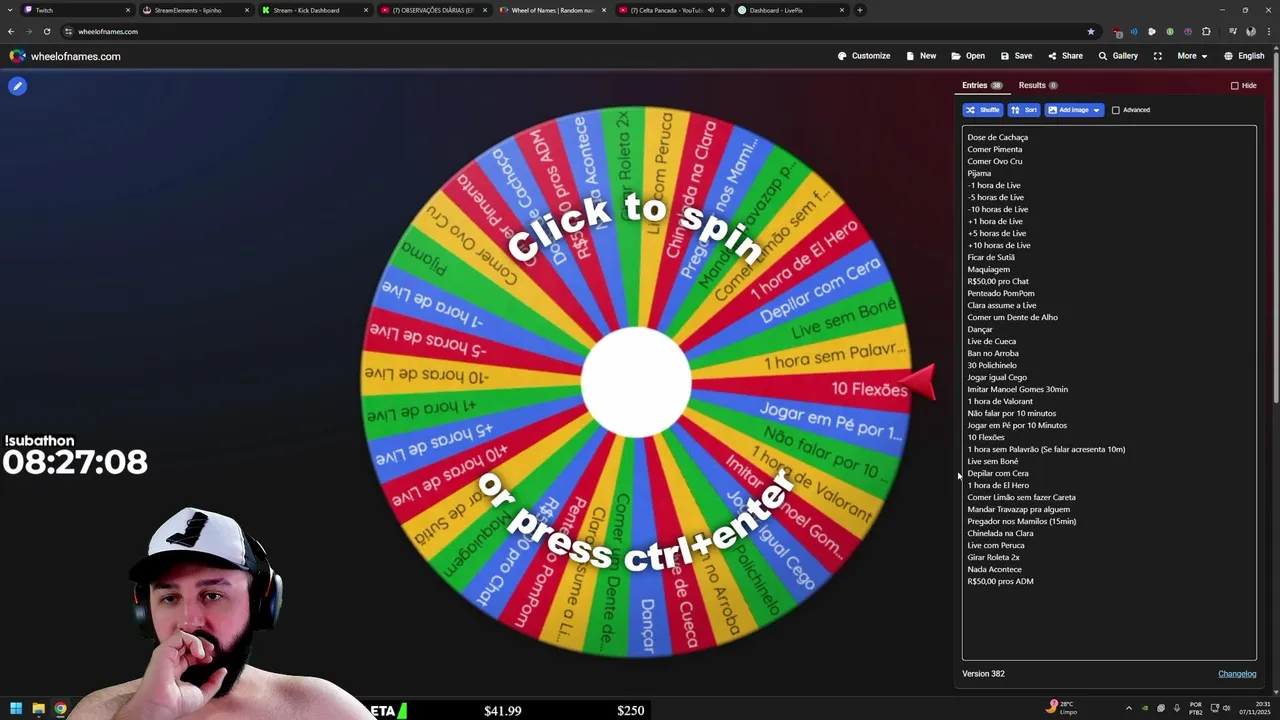Sort the entries alphabetically
This screenshot has width=1280, height=720.
point(1024,110)
